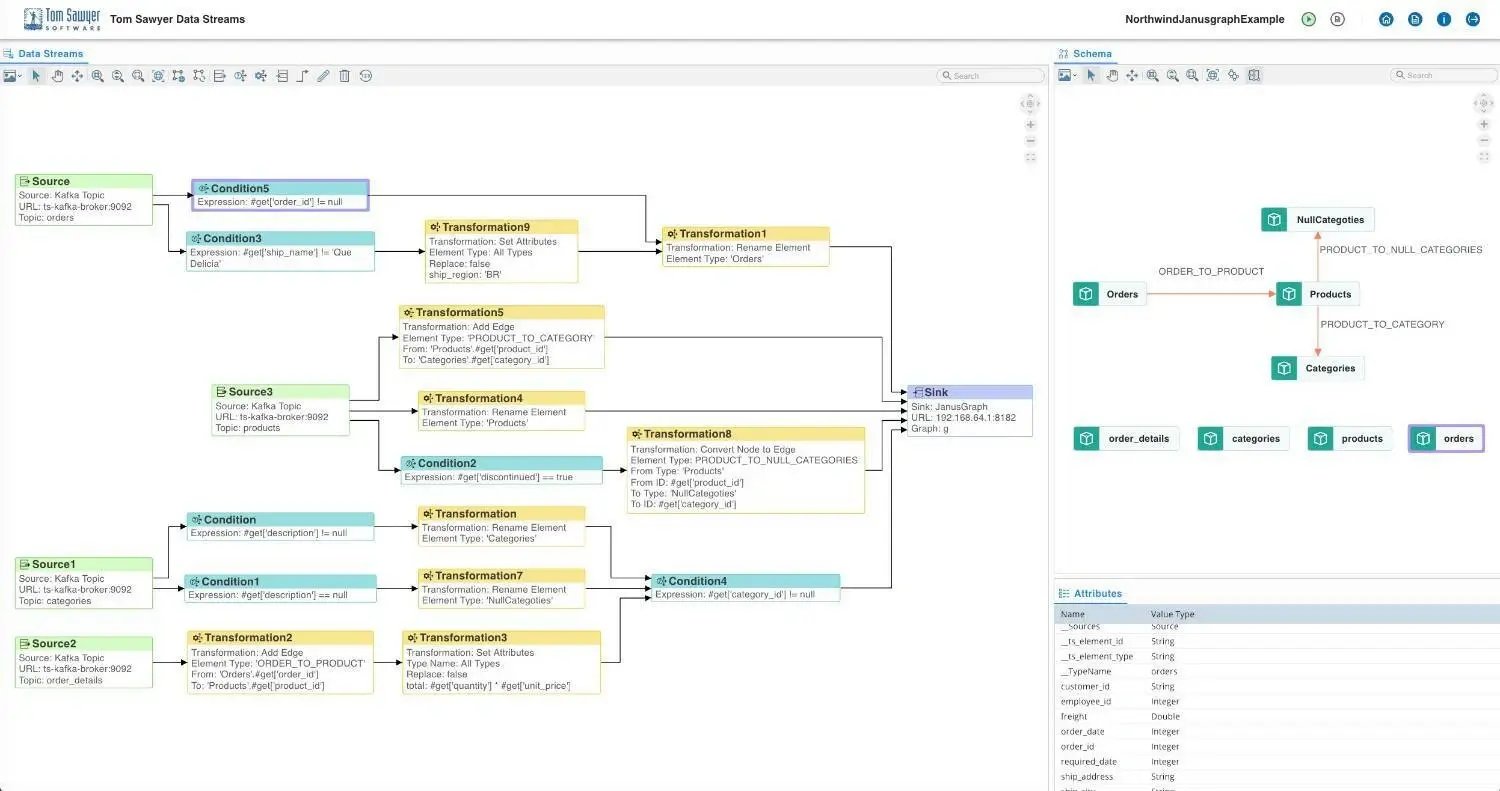Toggle the orders node selection in Schema view
The height and width of the screenshot is (791, 1500).
click(x=1446, y=438)
